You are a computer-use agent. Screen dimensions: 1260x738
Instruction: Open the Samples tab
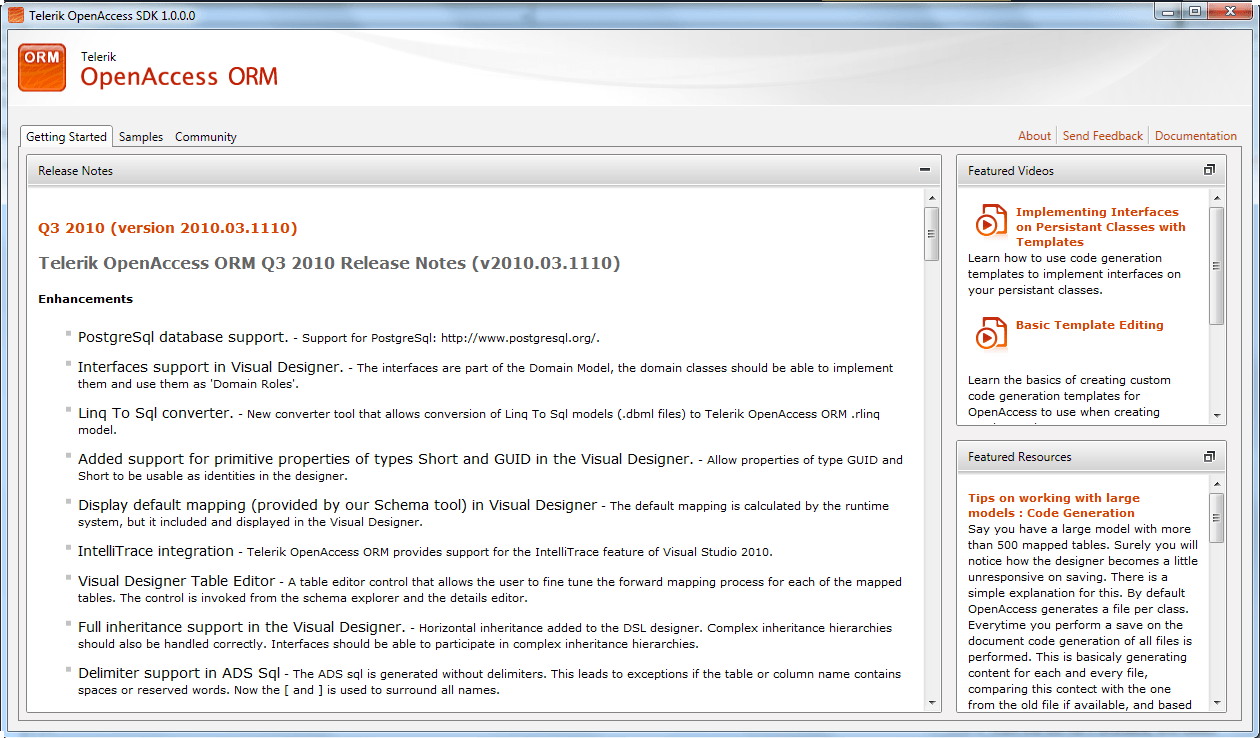pyautogui.click(x=141, y=137)
